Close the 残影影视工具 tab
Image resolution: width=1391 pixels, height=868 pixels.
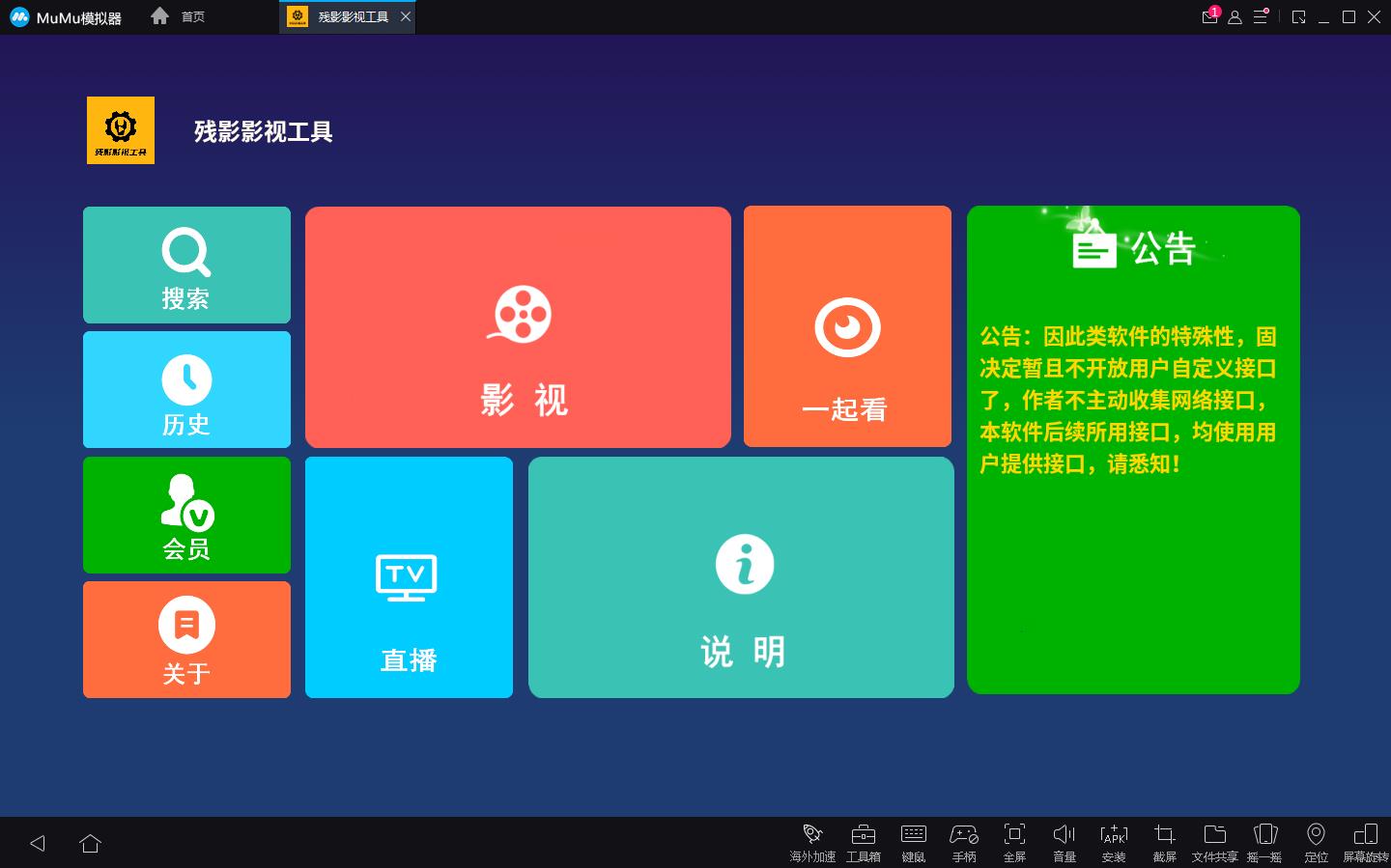pos(406,16)
